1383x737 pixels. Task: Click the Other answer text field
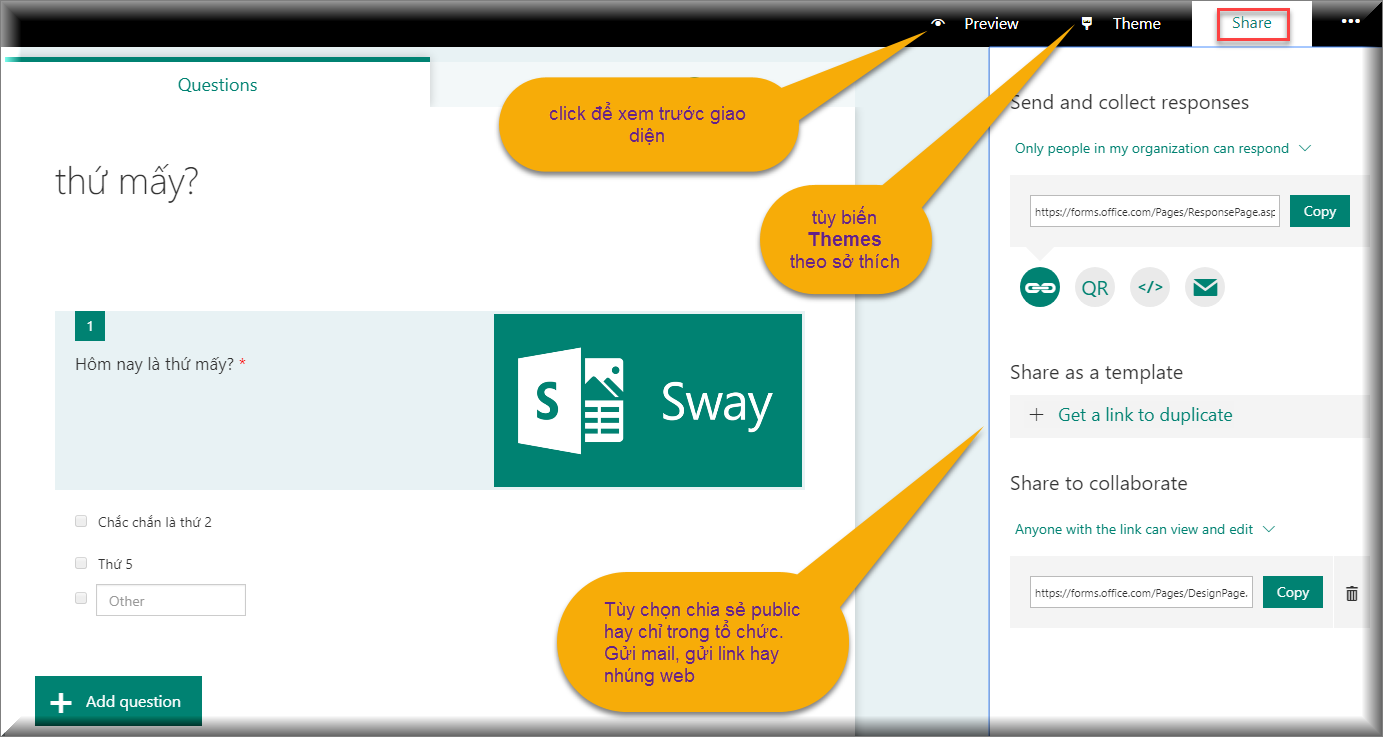tap(171, 601)
